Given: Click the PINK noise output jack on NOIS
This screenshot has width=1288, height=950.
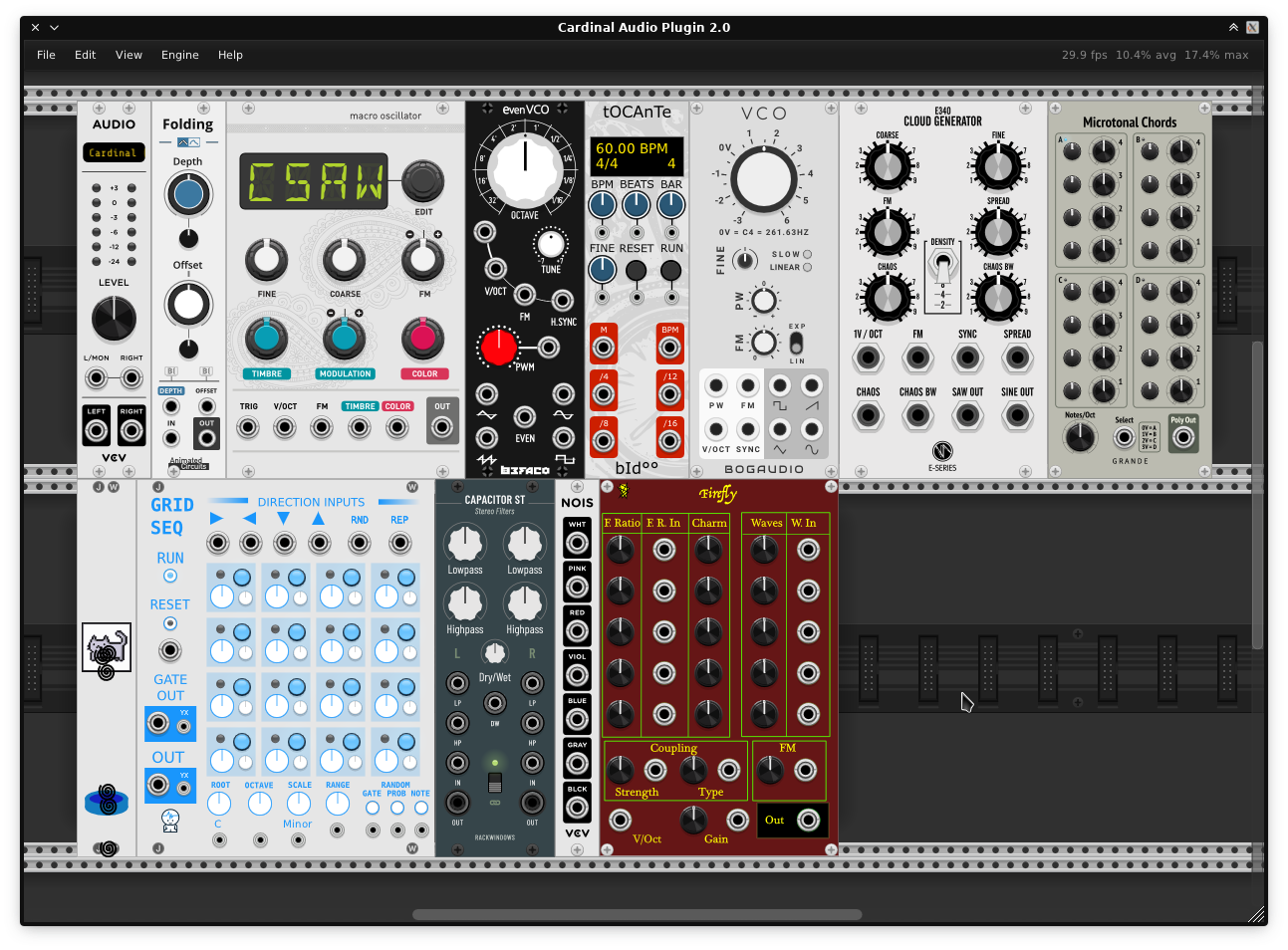Looking at the screenshot, I should coord(577,587).
